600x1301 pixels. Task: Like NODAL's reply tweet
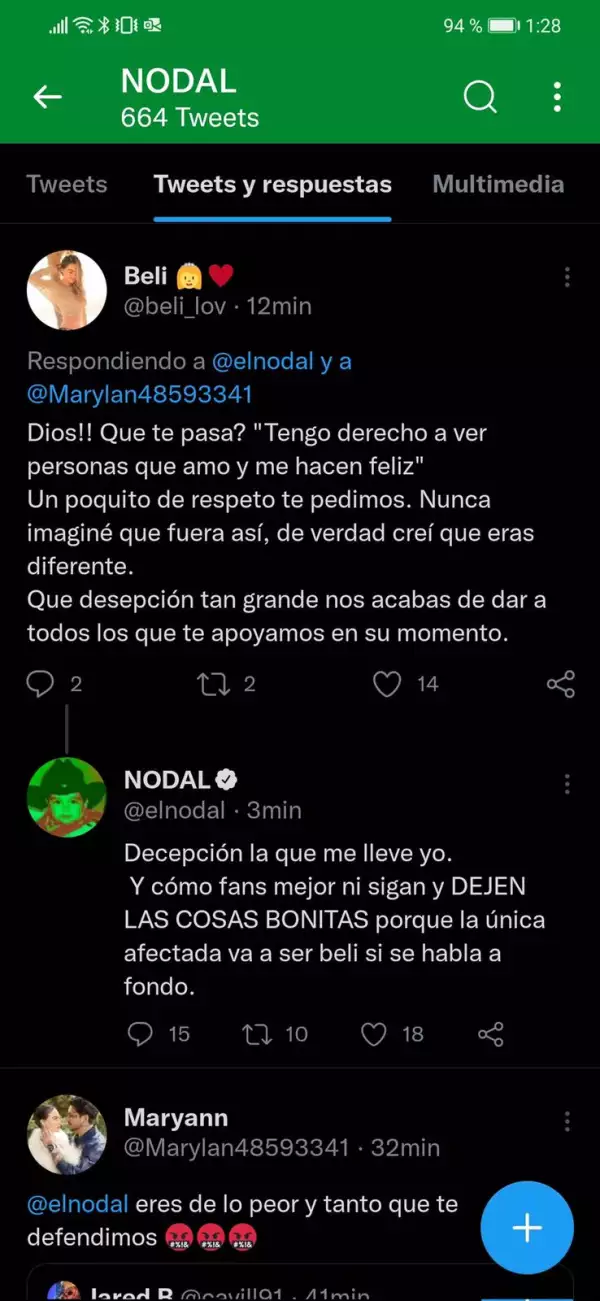tap(374, 1034)
